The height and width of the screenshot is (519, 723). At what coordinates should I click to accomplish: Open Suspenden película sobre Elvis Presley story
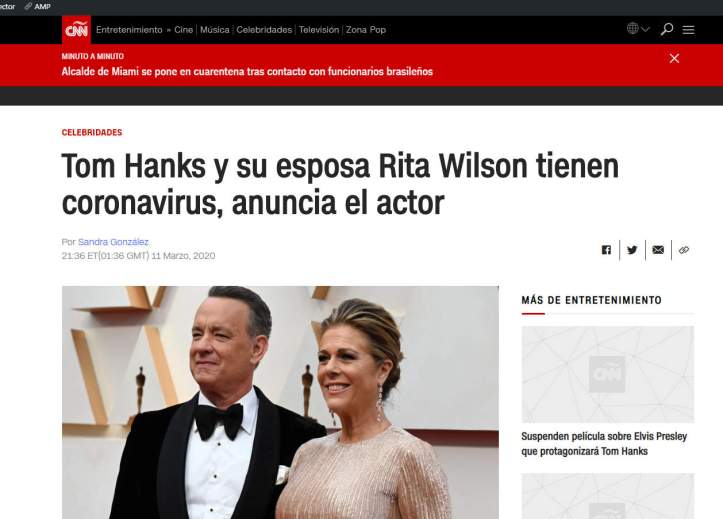pos(604,443)
